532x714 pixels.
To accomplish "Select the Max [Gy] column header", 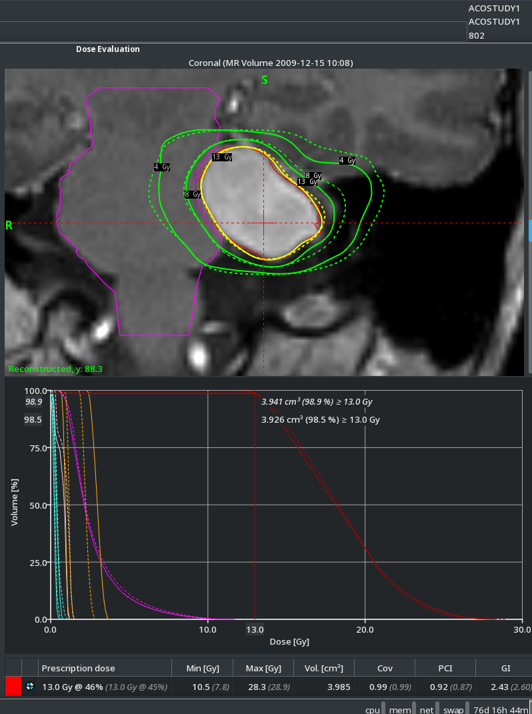I will pos(263,668).
